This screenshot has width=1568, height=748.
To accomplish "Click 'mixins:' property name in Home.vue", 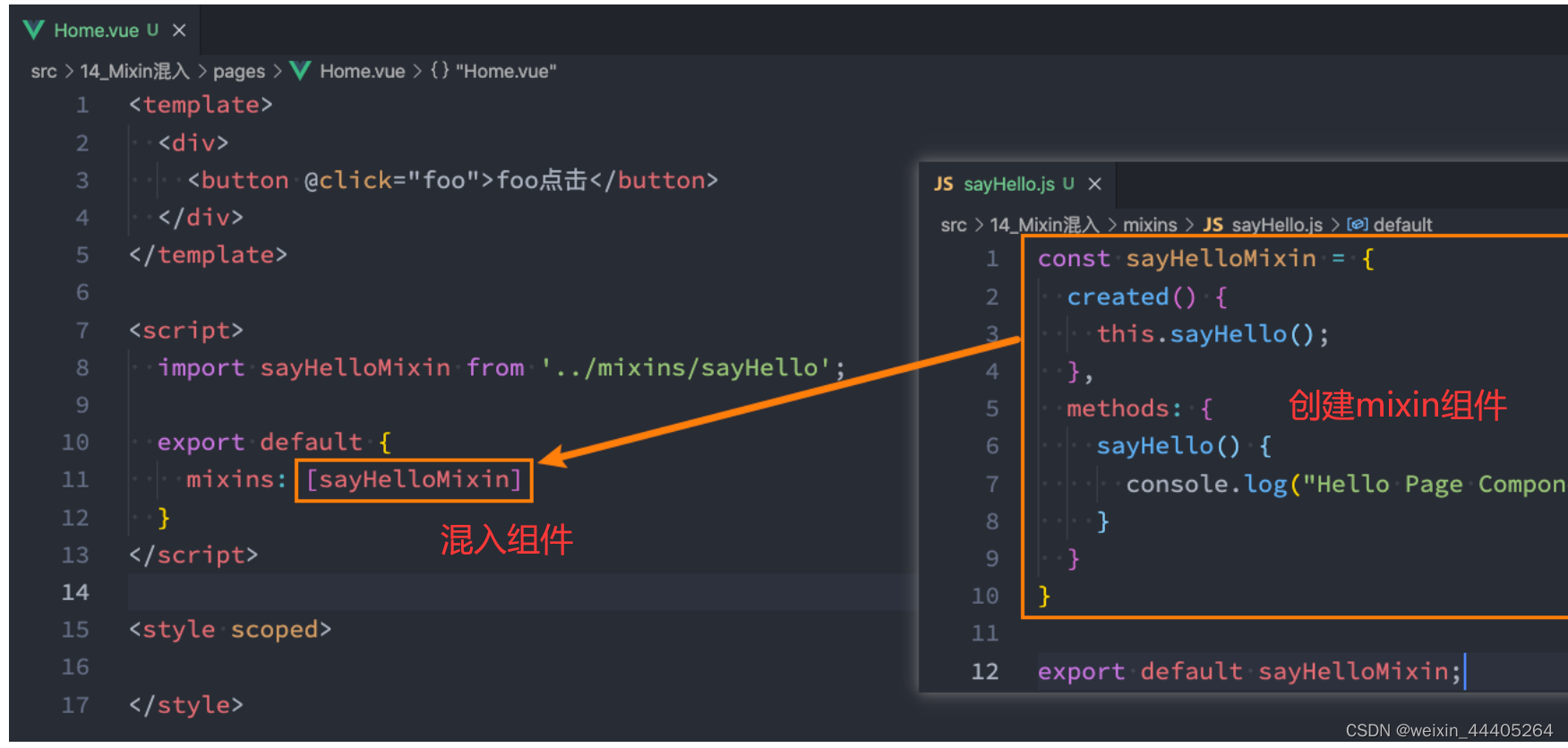I will (236, 480).
